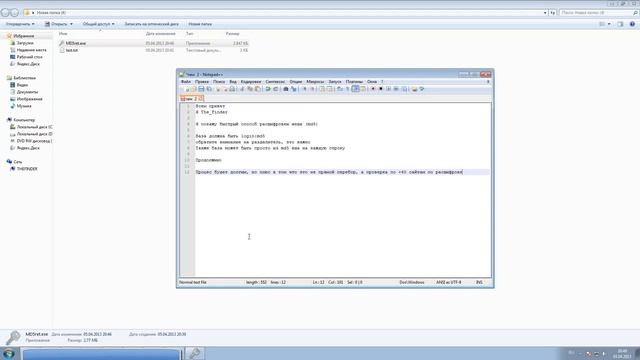Click the key icon app in taskbar
The width and height of the screenshot is (640, 360).
pyautogui.click(x=195, y=353)
